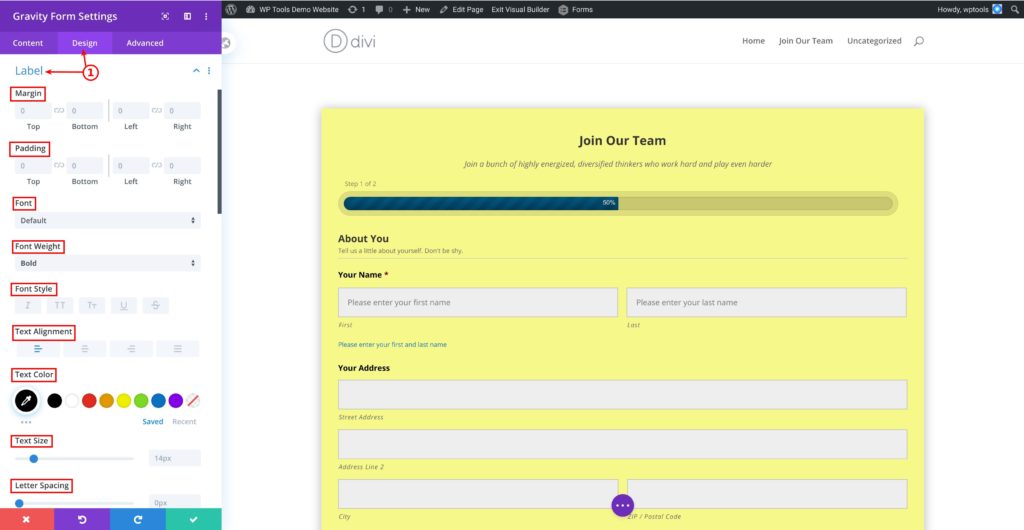Choose the red text color swatch
Viewport: 1024px width, 530px height.
point(89,401)
